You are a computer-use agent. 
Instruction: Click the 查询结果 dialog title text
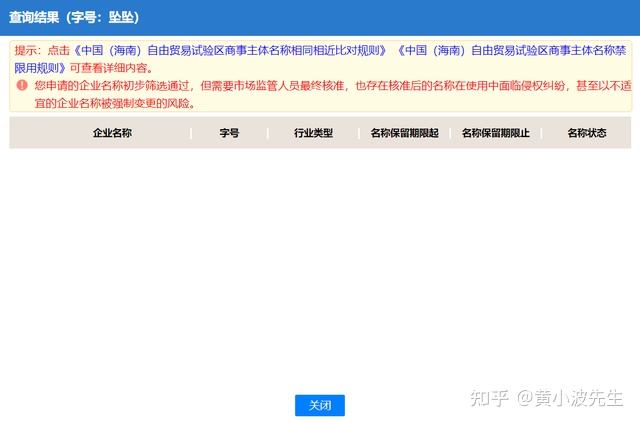click(40, 17)
